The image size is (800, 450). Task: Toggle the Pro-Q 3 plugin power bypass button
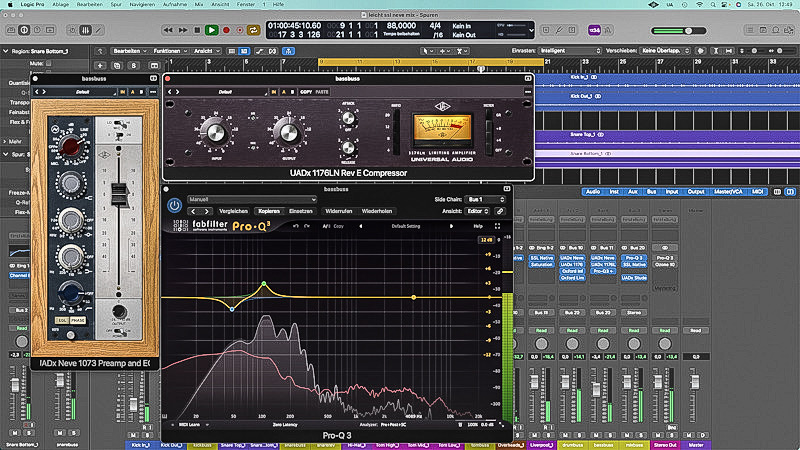pos(174,205)
